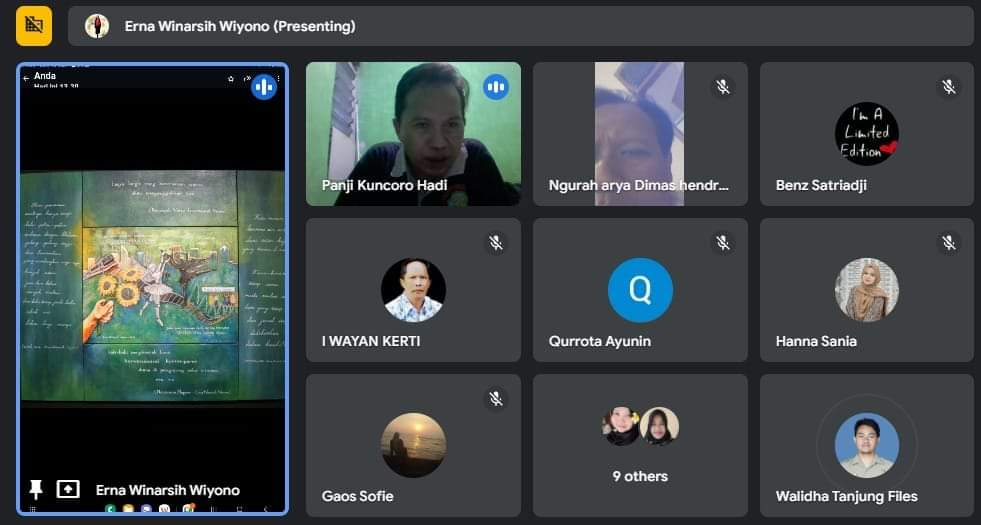Click the pin icon on Erna's presentation tile

pyautogui.click(x=36, y=489)
